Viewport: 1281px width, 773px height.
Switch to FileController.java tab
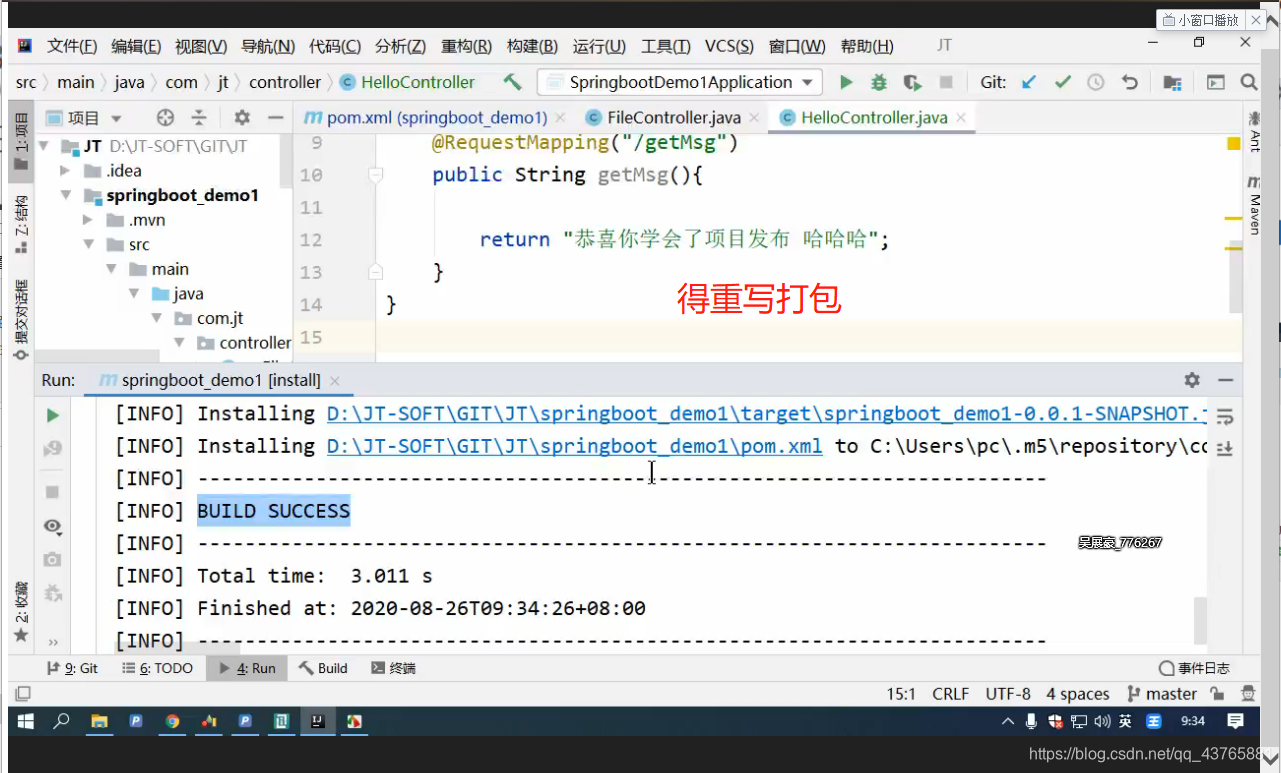(x=672, y=118)
